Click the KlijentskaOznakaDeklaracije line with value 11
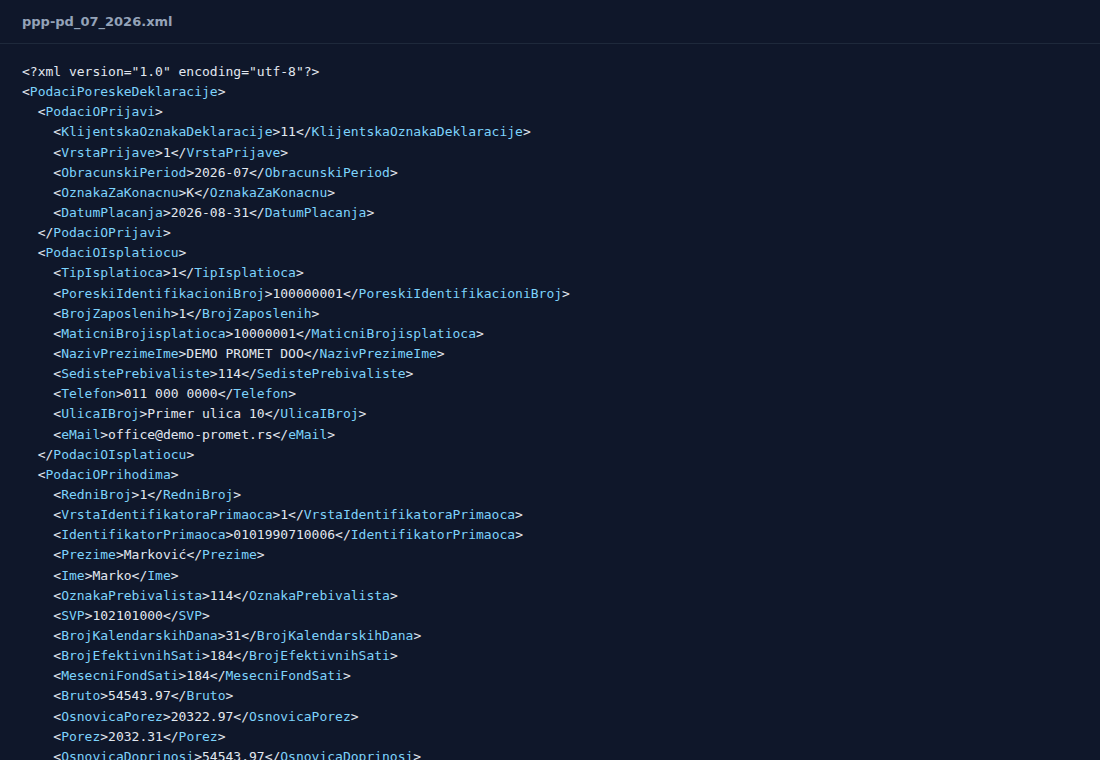1100x760 pixels. click(292, 132)
